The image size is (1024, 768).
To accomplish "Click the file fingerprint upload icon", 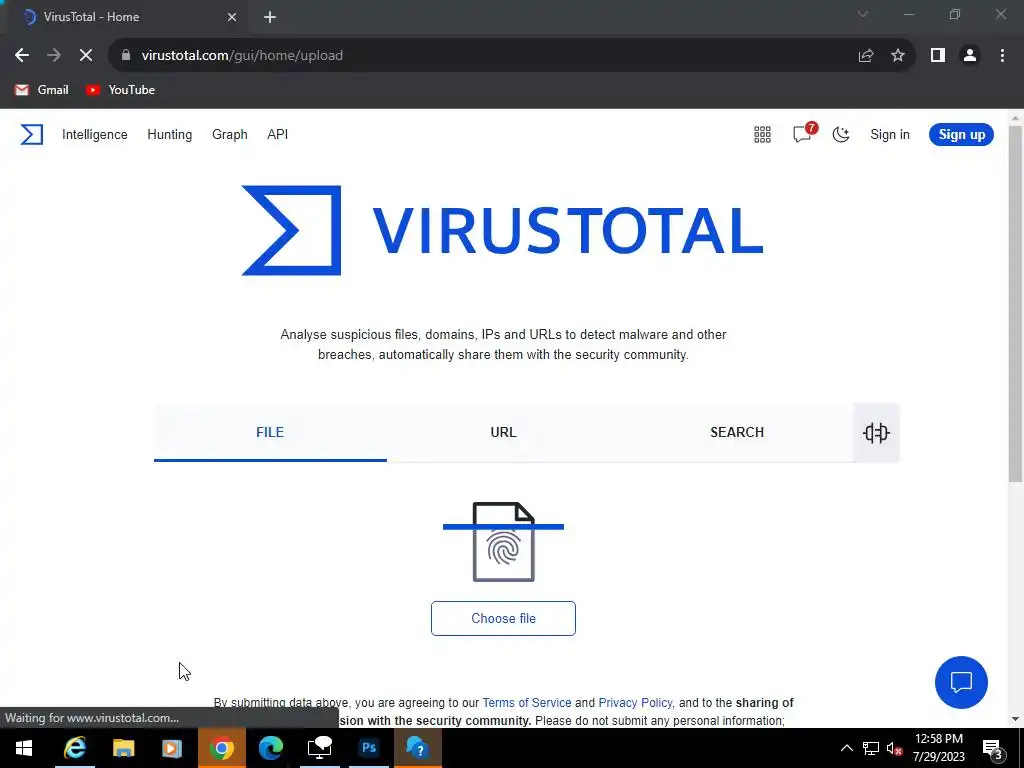I will (x=504, y=541).
